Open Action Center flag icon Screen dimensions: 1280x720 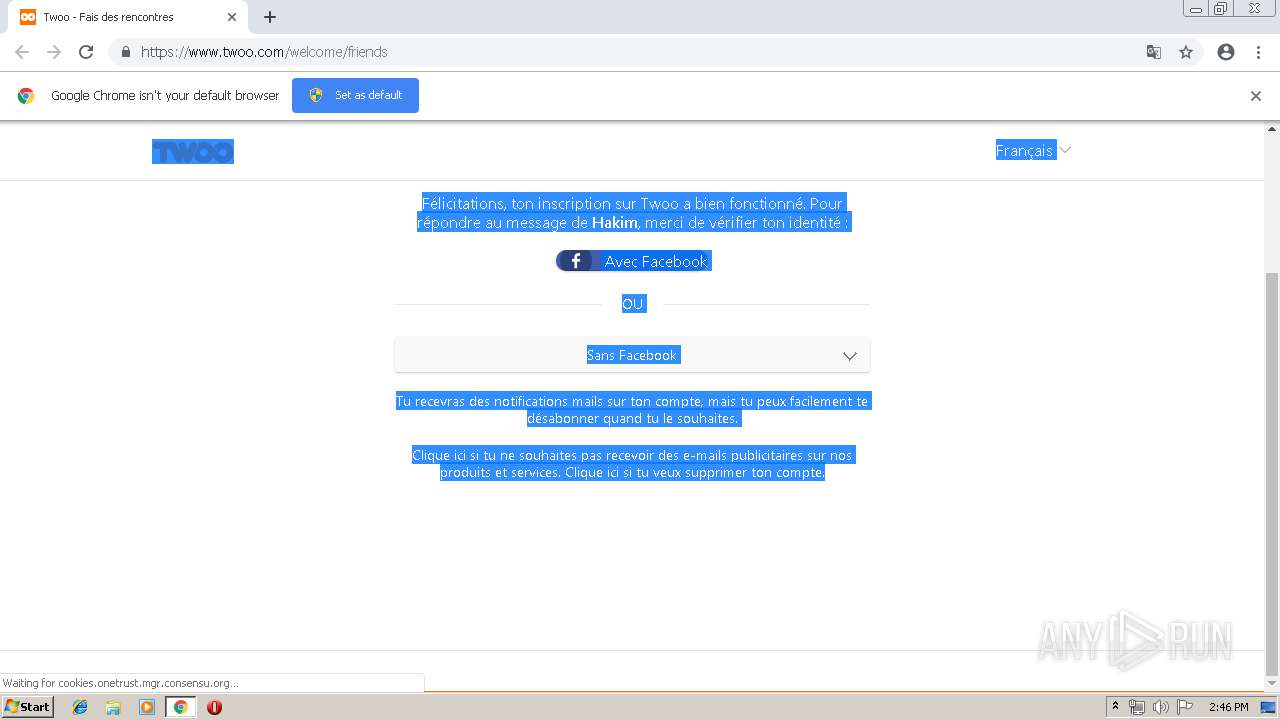coord(1185,707)
